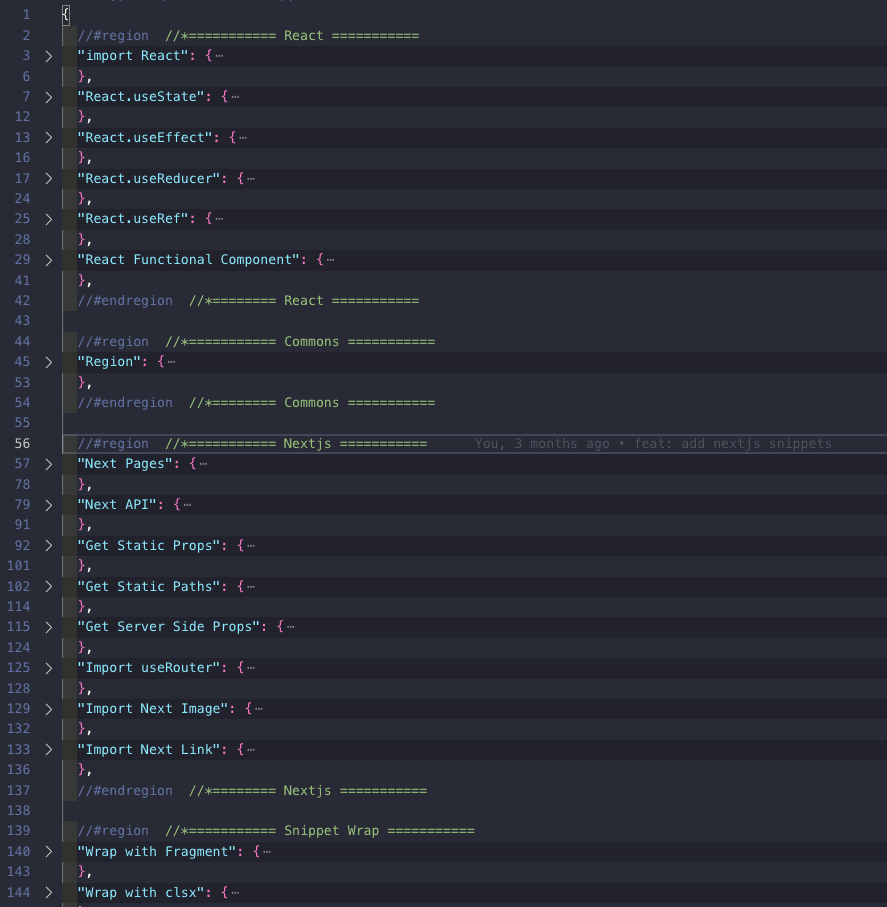Click the "//#endregion Nextjs" comment line
Image resolution: width=887 pixels, height=907 pixels.
[252, 791]
